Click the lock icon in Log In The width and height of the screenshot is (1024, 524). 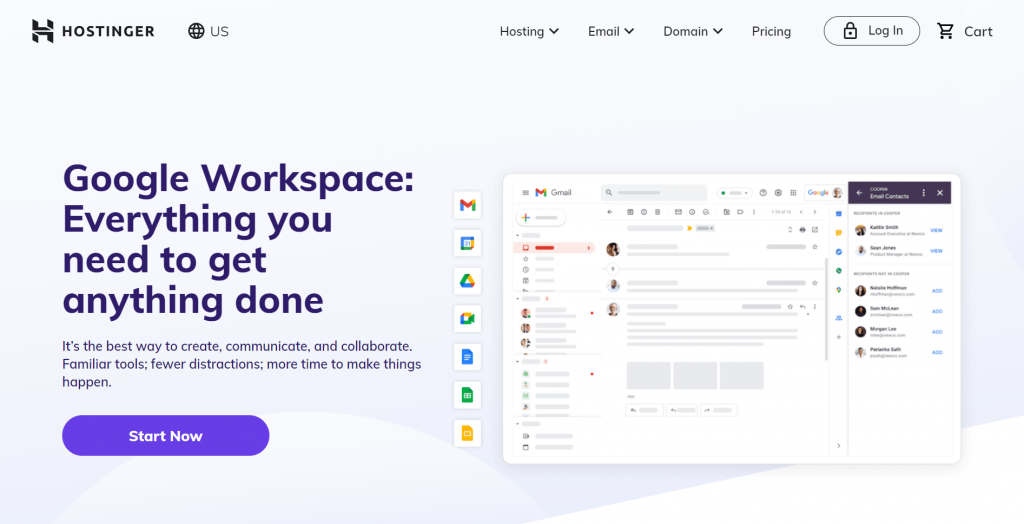pyautogui.click(x=850, y=31)
